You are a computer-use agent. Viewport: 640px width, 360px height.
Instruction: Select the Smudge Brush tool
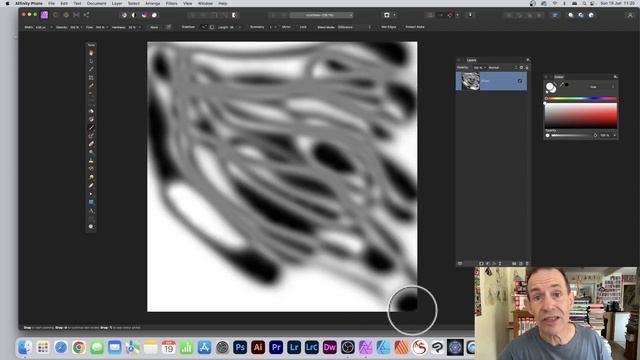point(91,177)
